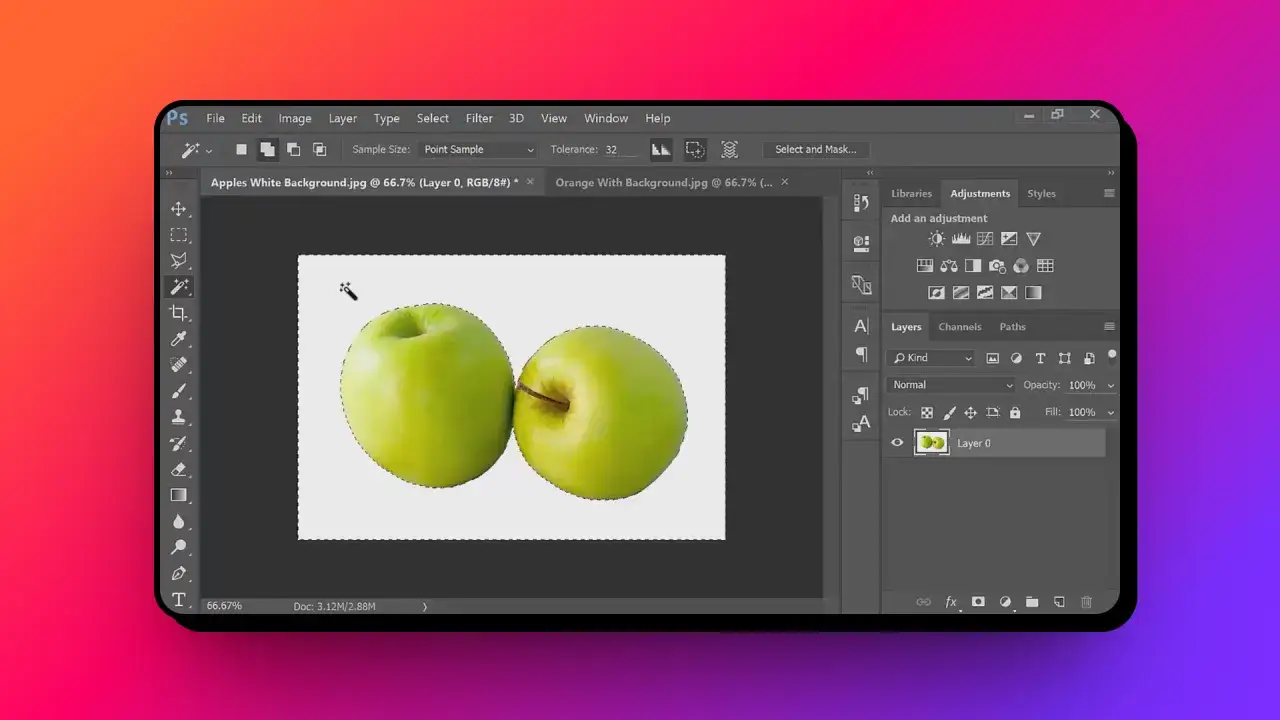Viewport: 1280px width, 720px height.
Task: Add a Curves adjustment
Action: pyautogui.click(x=985, y=238)
